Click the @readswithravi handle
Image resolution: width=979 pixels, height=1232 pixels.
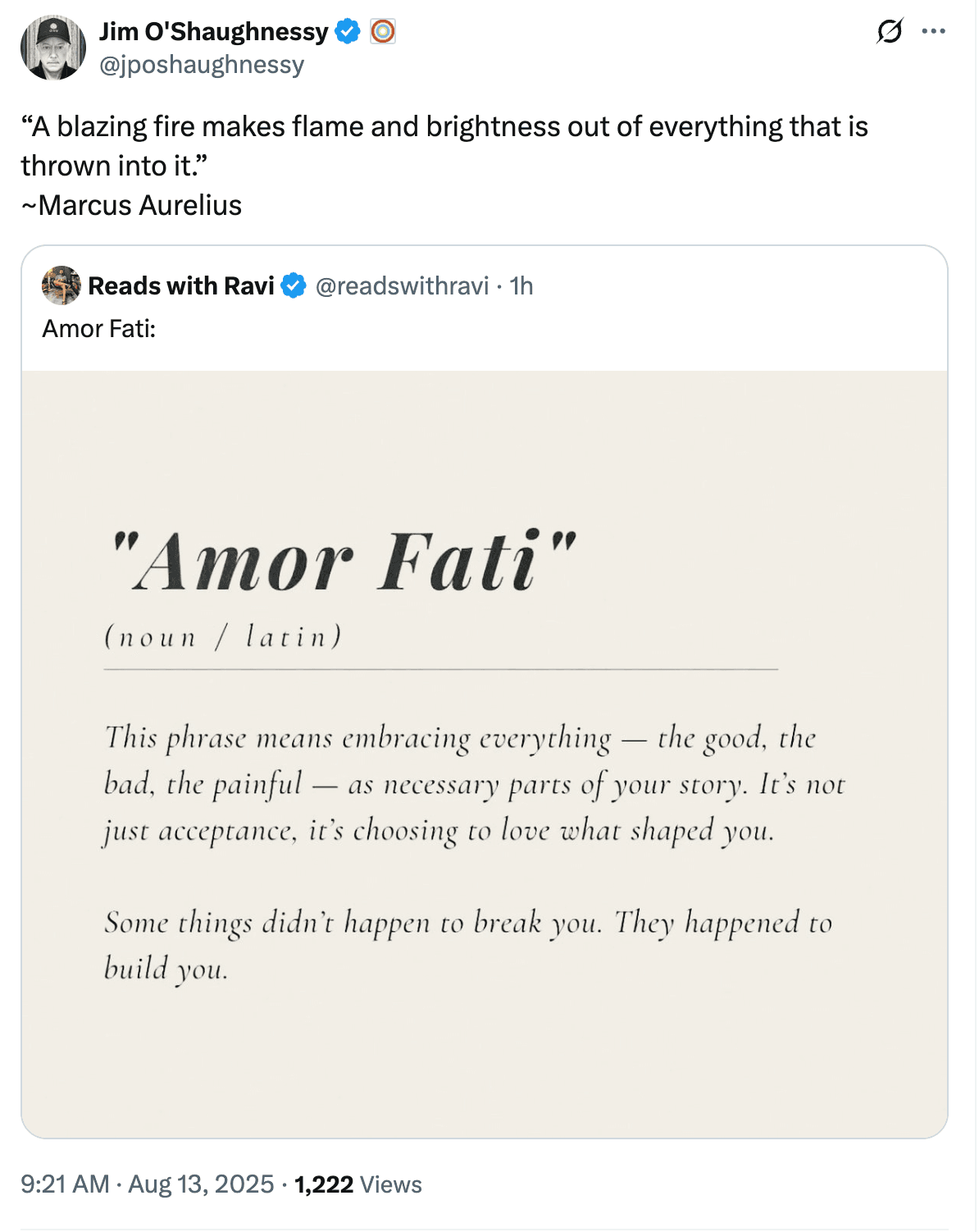[402, 286]
